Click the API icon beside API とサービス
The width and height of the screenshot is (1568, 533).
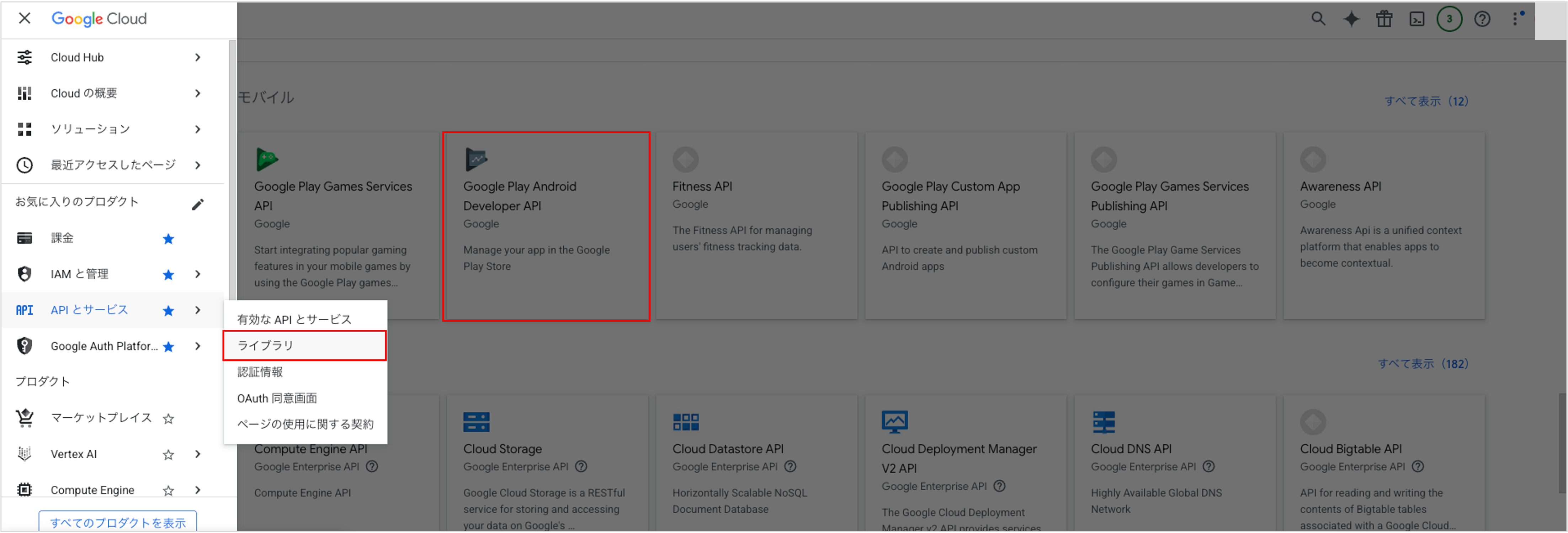24,310
